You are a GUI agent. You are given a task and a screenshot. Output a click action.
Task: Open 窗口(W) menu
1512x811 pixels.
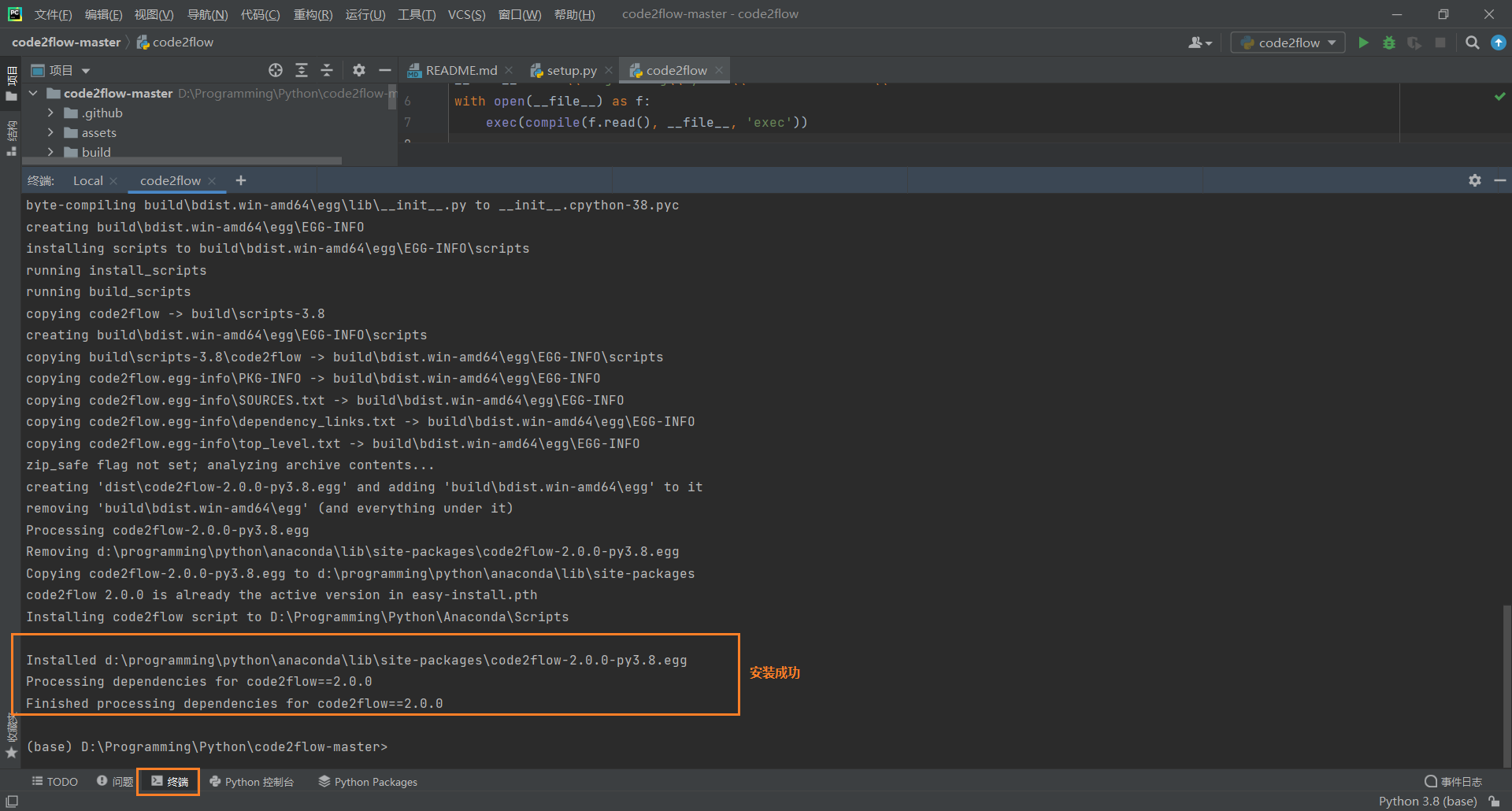(x=520, y=15)
